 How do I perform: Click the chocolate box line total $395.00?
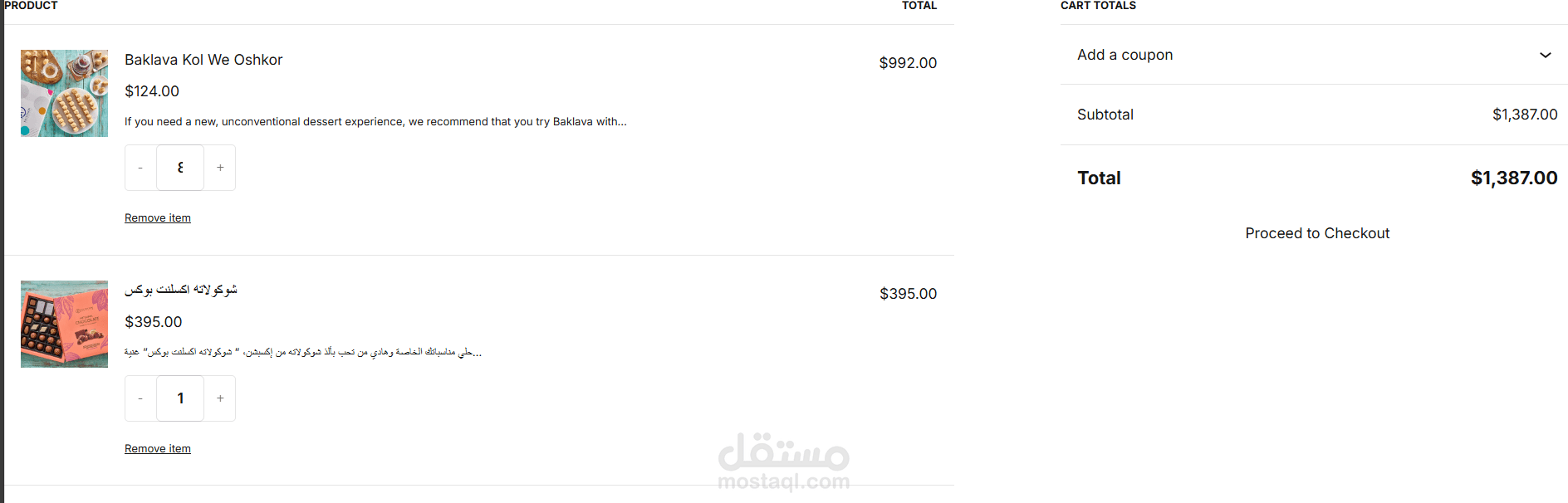(908, 294)
